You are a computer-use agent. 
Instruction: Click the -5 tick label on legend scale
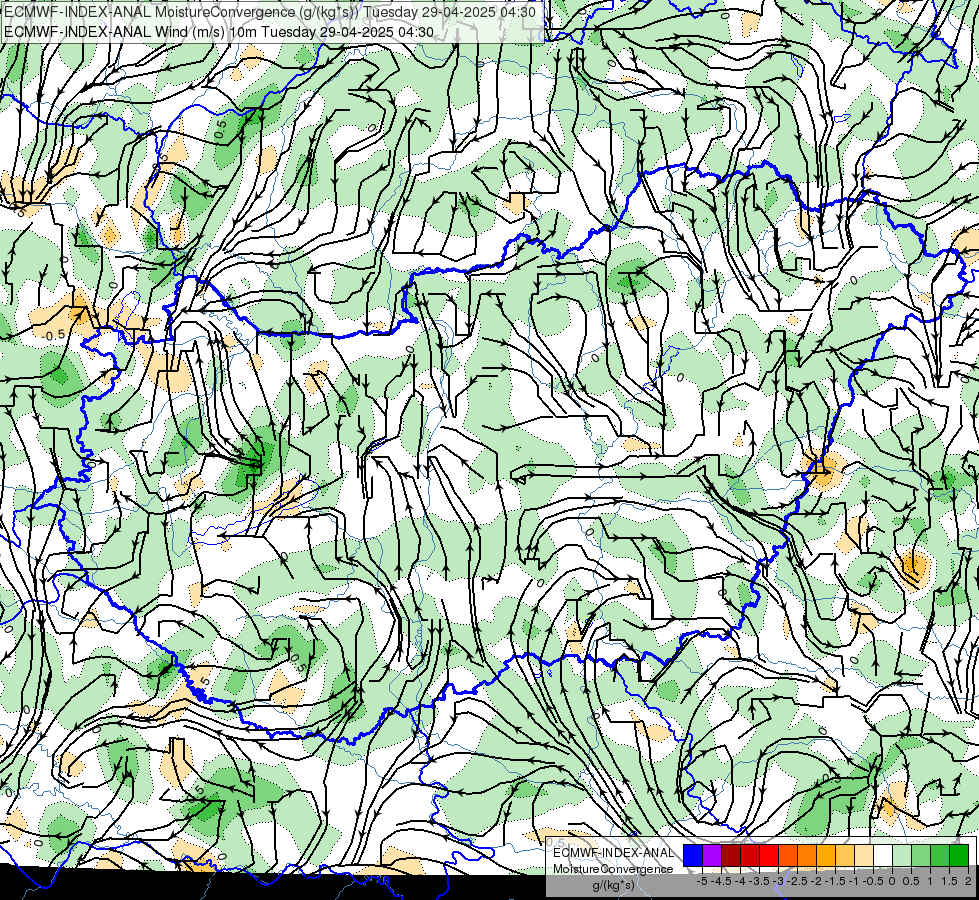(702, 881)
